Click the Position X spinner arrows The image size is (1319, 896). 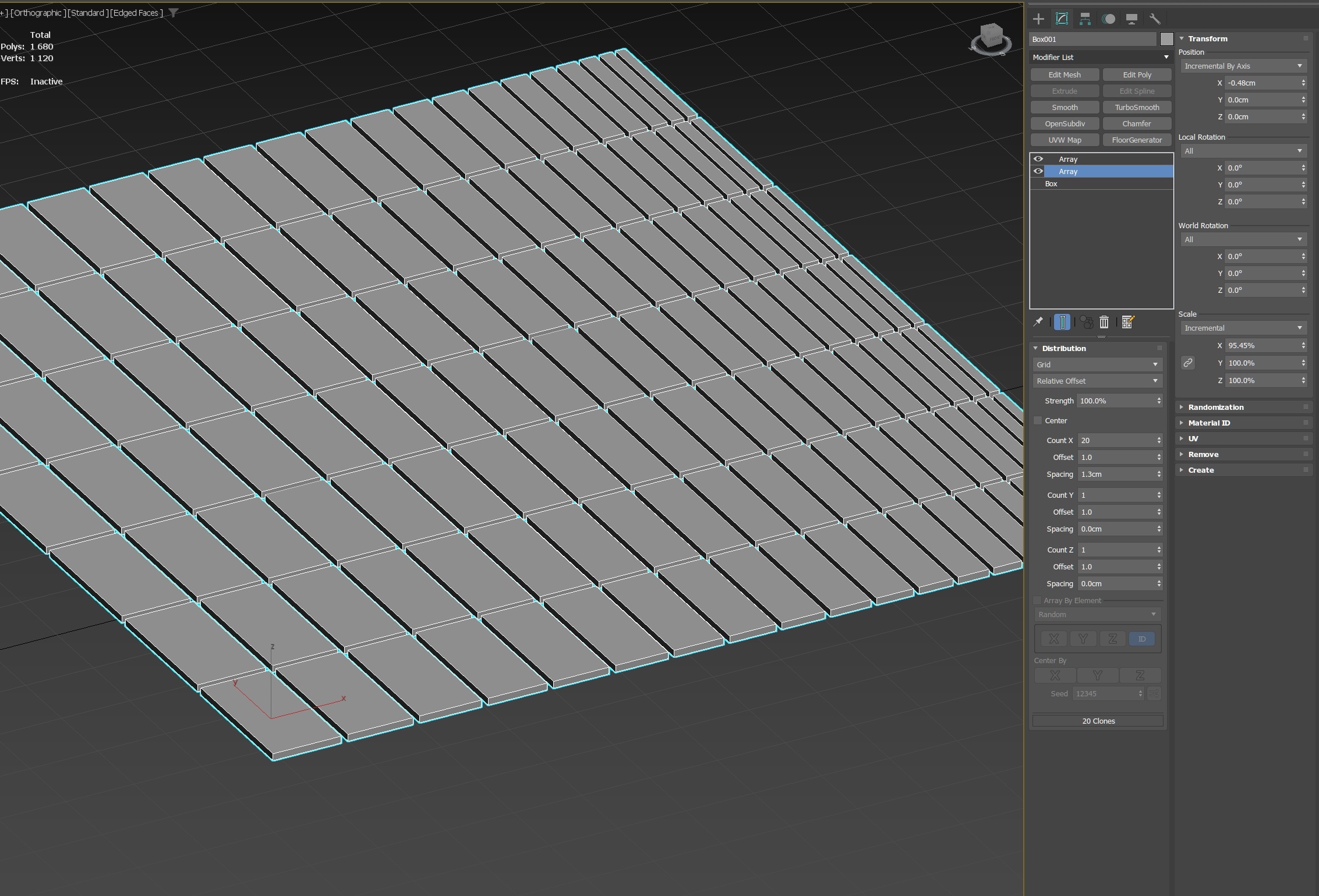(x=1303, y=83)
